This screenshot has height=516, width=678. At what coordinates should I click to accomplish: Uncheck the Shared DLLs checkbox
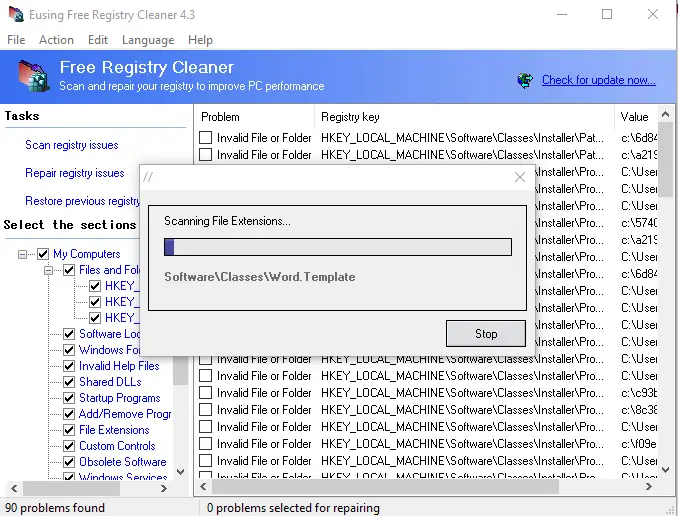(x=69, y=382)
